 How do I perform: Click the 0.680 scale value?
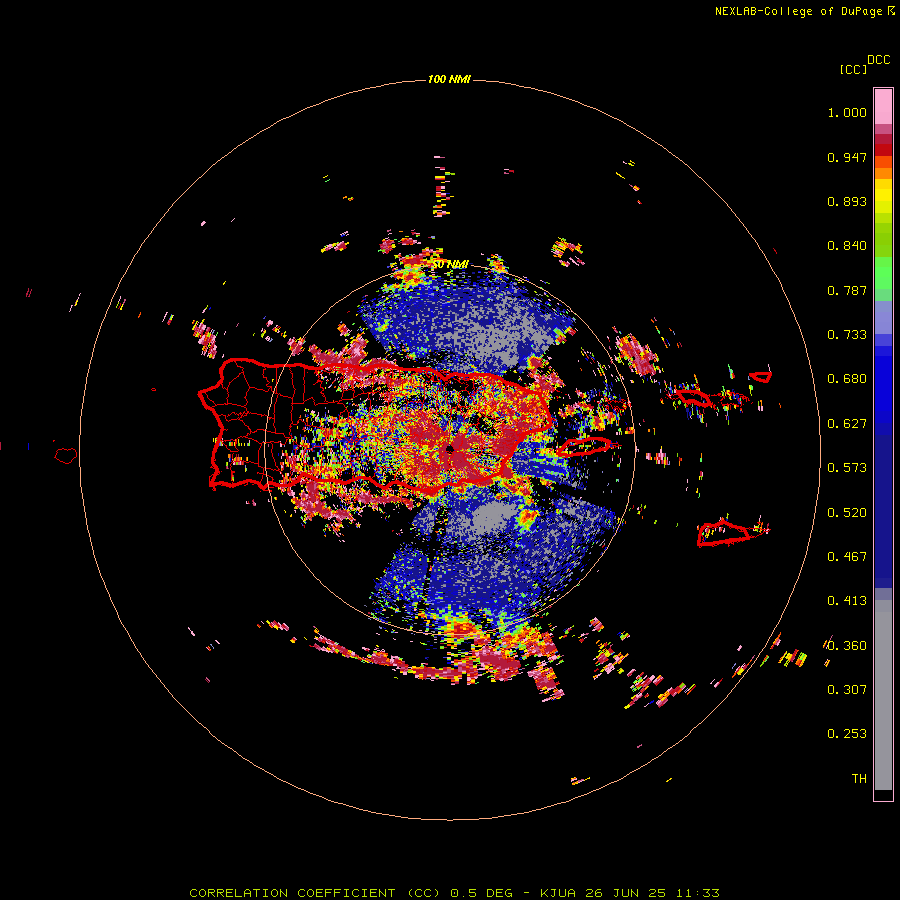coord(847,379)
